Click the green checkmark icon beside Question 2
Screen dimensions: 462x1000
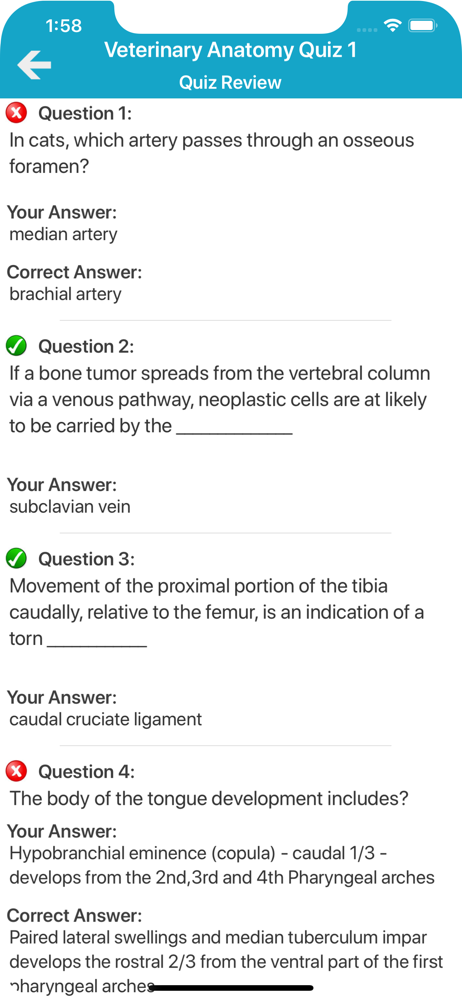pyautogui.click(x=16, y=347)
